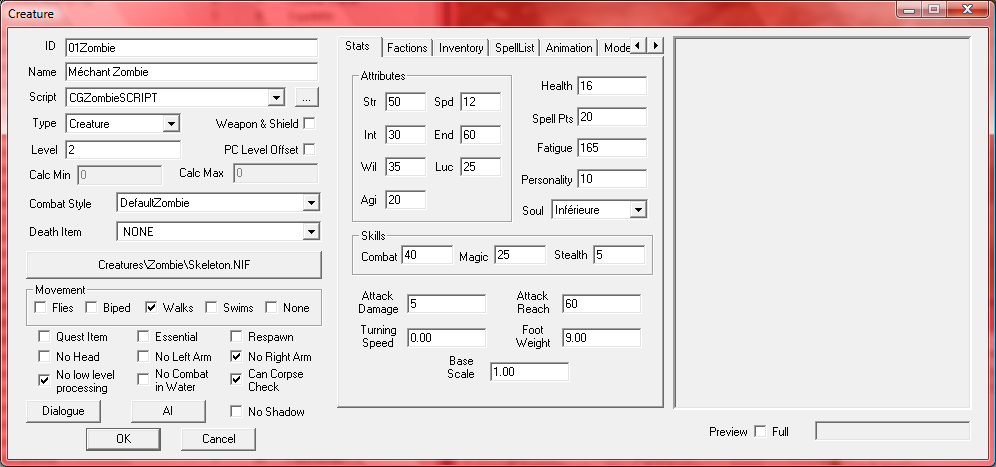
Task: Check the No Left Arm option
Action: coord(144,356)
